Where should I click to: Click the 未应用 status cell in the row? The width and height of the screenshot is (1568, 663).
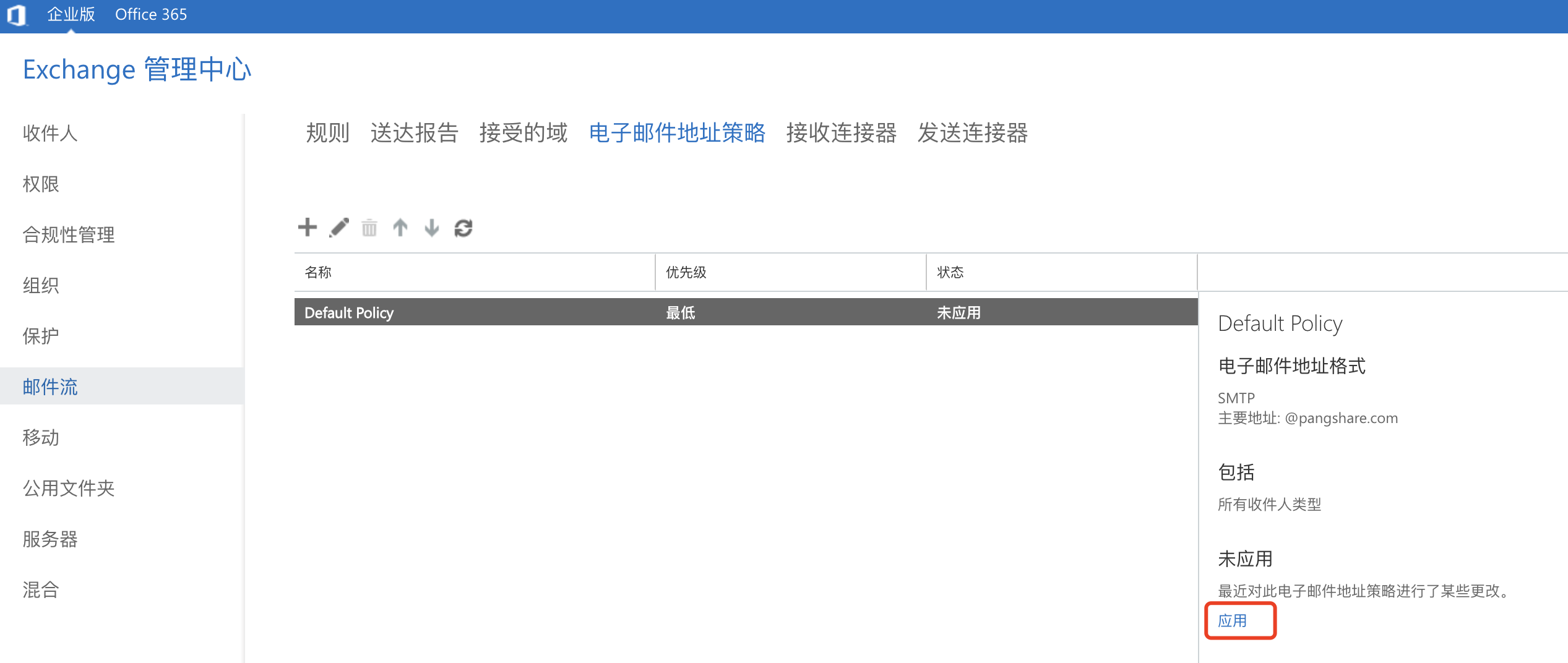coord(959,313)
